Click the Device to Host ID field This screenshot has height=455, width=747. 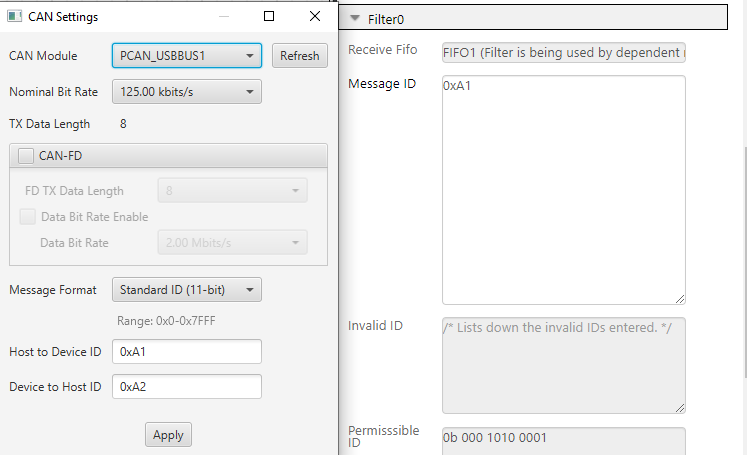tap(186, 387)
